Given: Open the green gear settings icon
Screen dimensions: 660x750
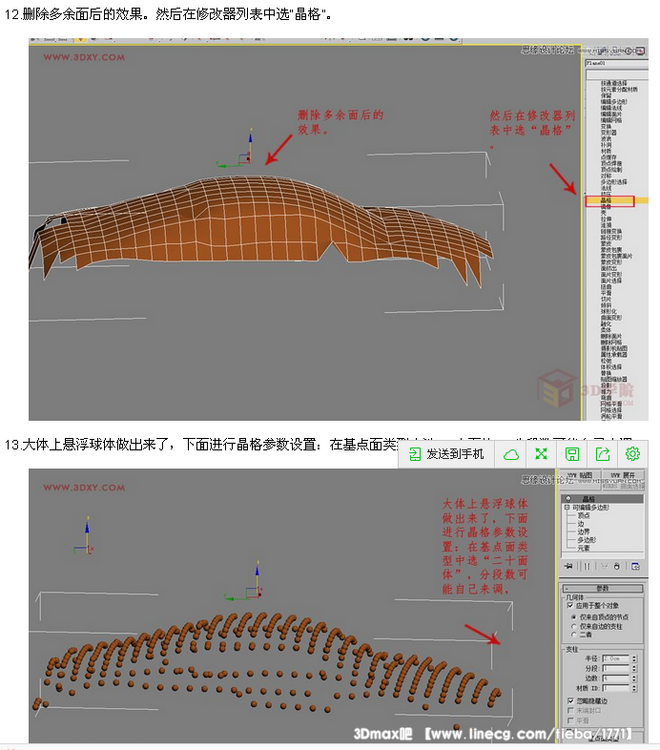Looking at the screenshot, I should tap(632, 454).
